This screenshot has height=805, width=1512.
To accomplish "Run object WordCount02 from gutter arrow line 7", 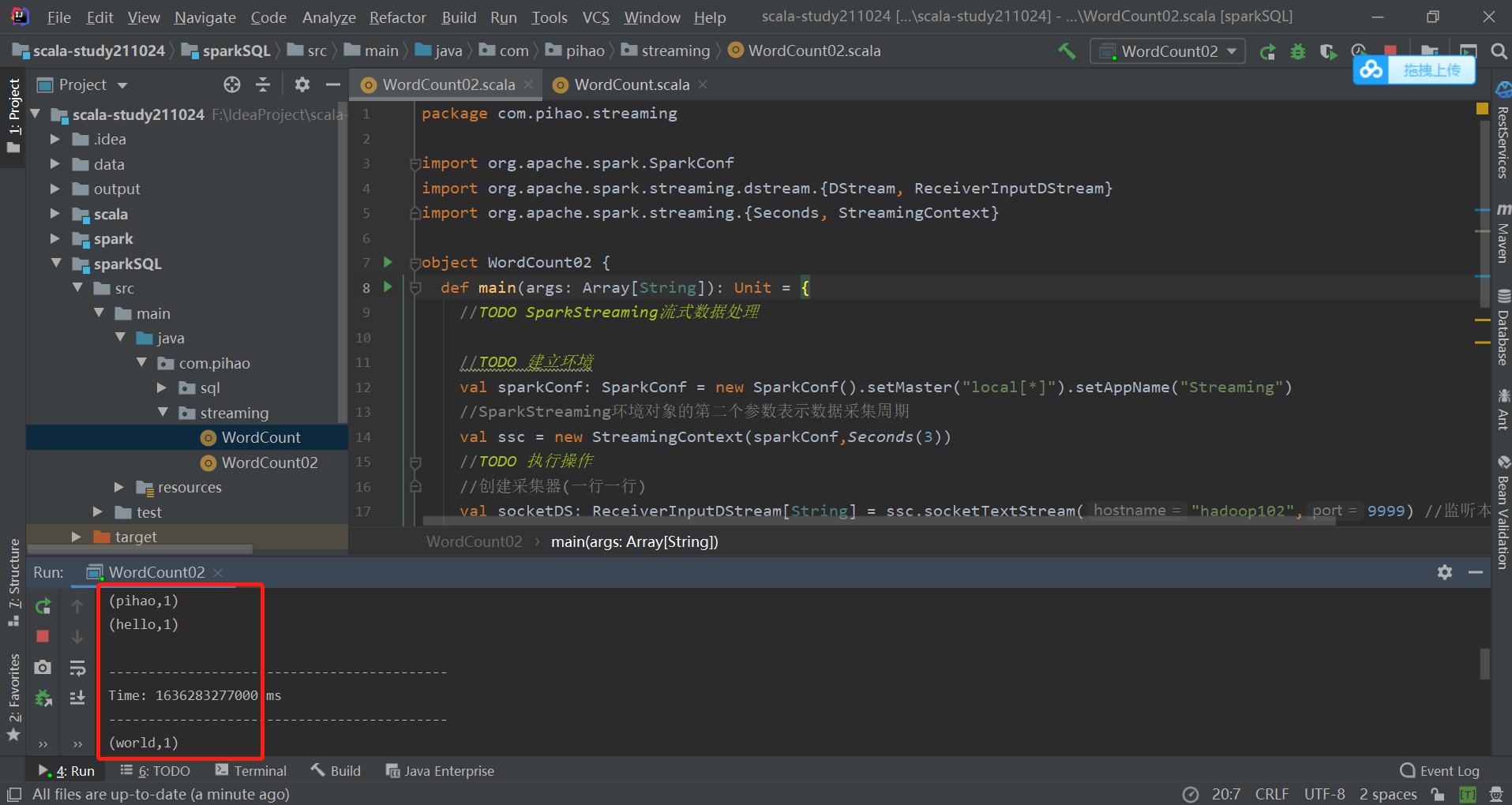I will 388,262.
